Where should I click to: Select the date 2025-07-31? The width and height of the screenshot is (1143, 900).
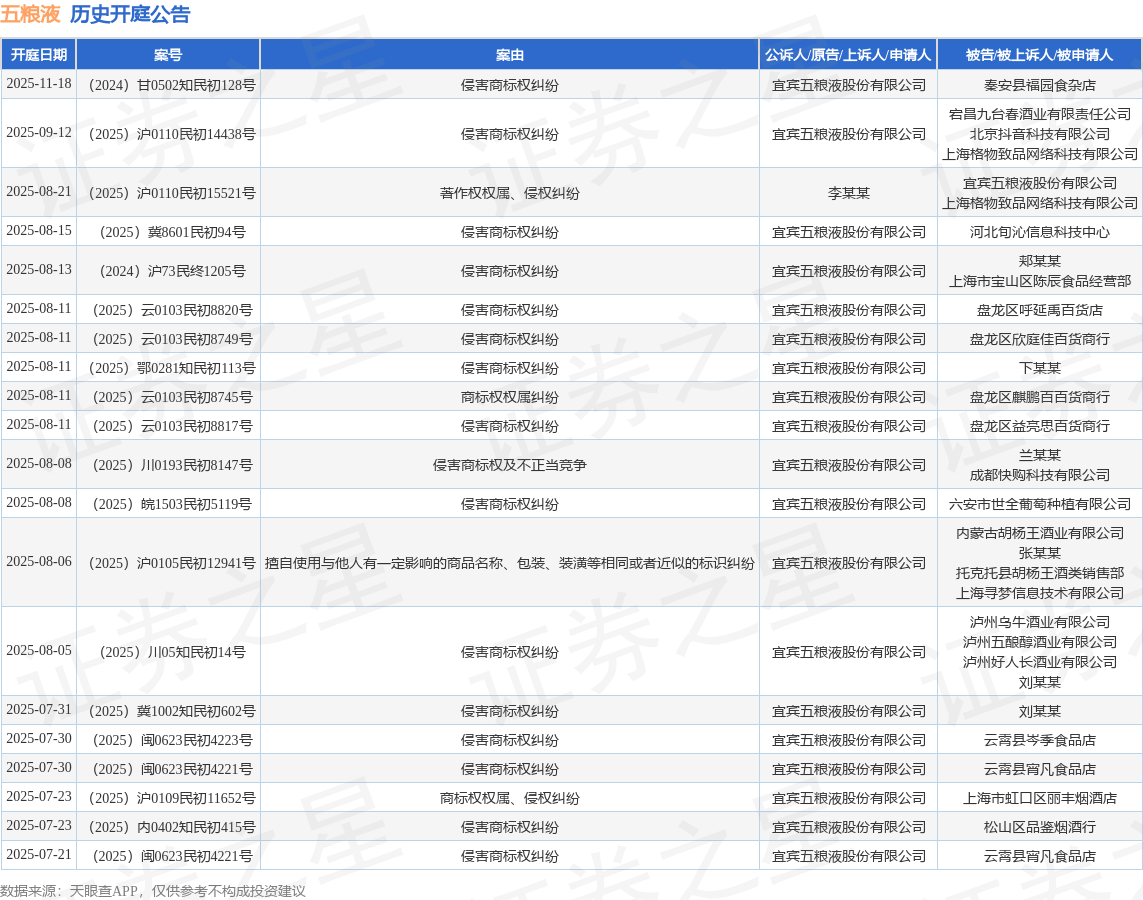[39, 710]
